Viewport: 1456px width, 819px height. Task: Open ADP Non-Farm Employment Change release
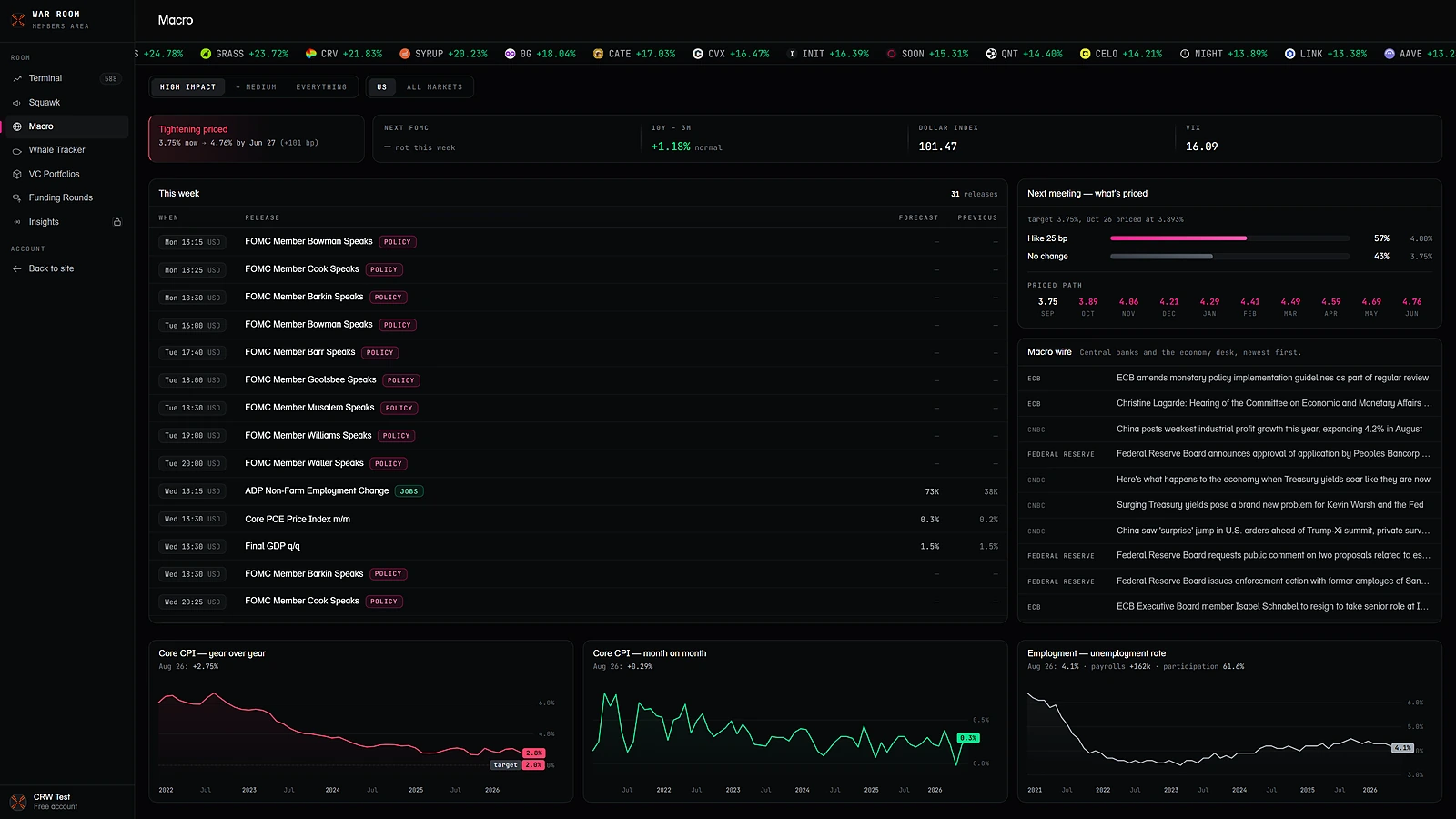point(578,491)
